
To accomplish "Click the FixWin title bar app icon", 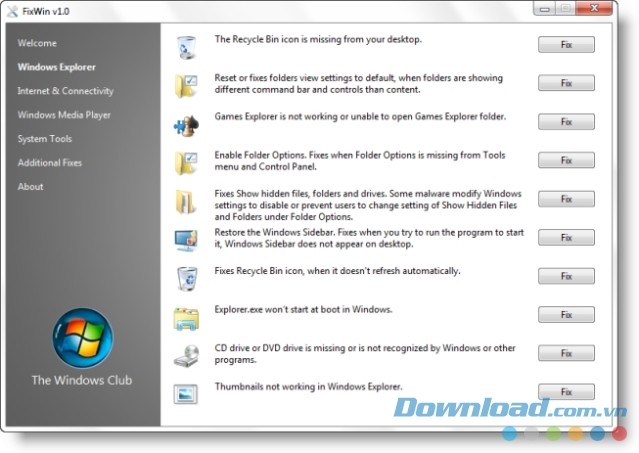I will (x=13, y=11).
